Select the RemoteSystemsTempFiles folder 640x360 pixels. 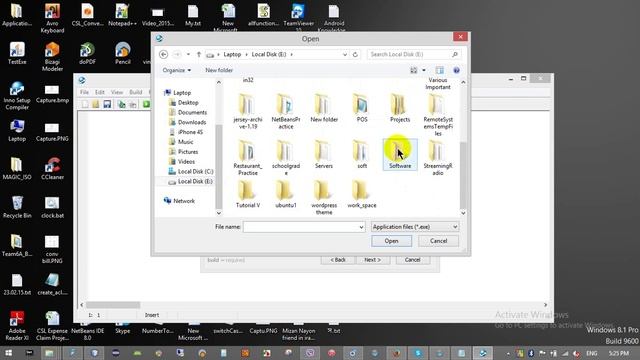[x=438, y=115]
